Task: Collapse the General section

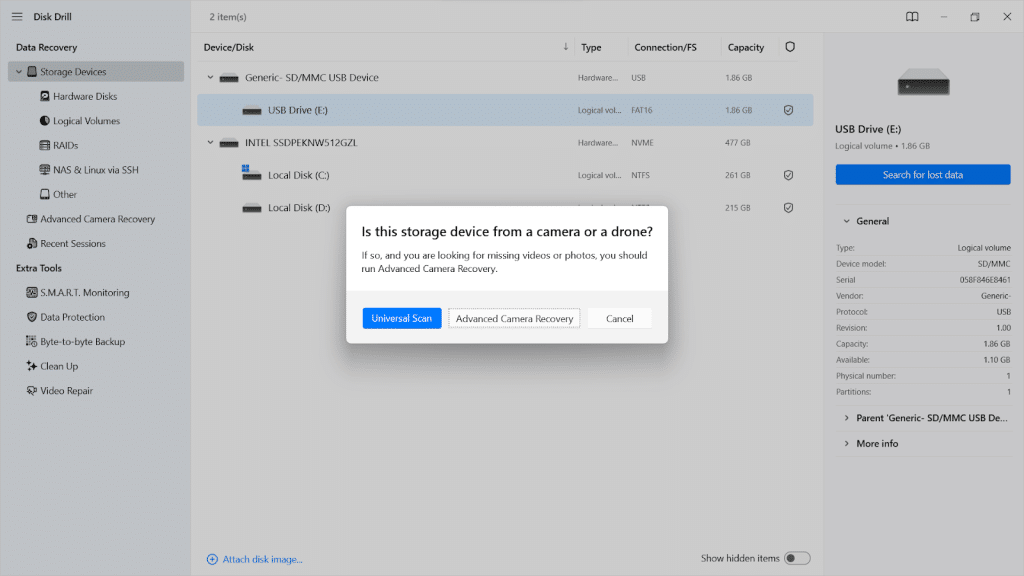Action: click(845, 221)
